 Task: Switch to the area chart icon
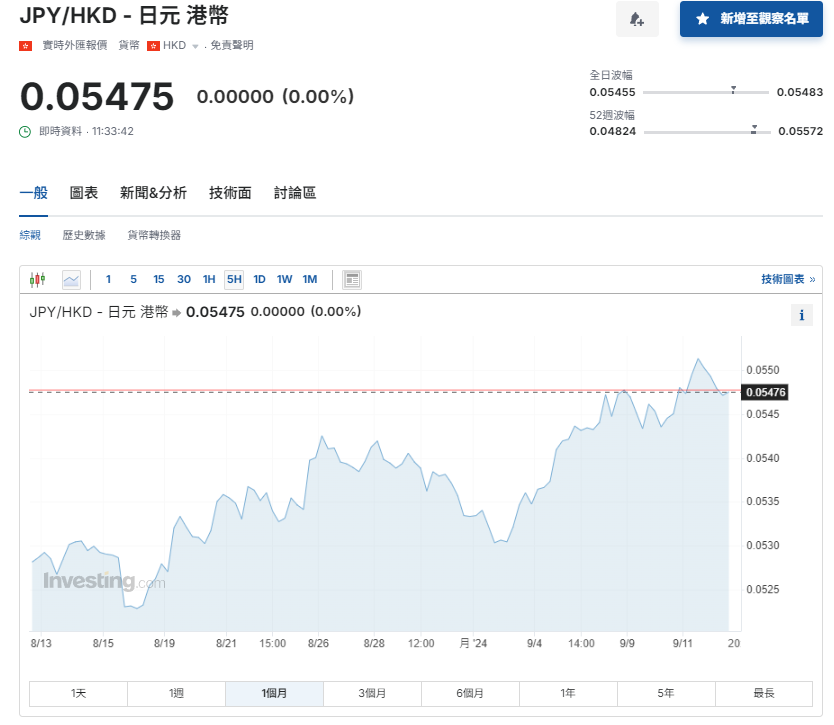click(70, 279)
